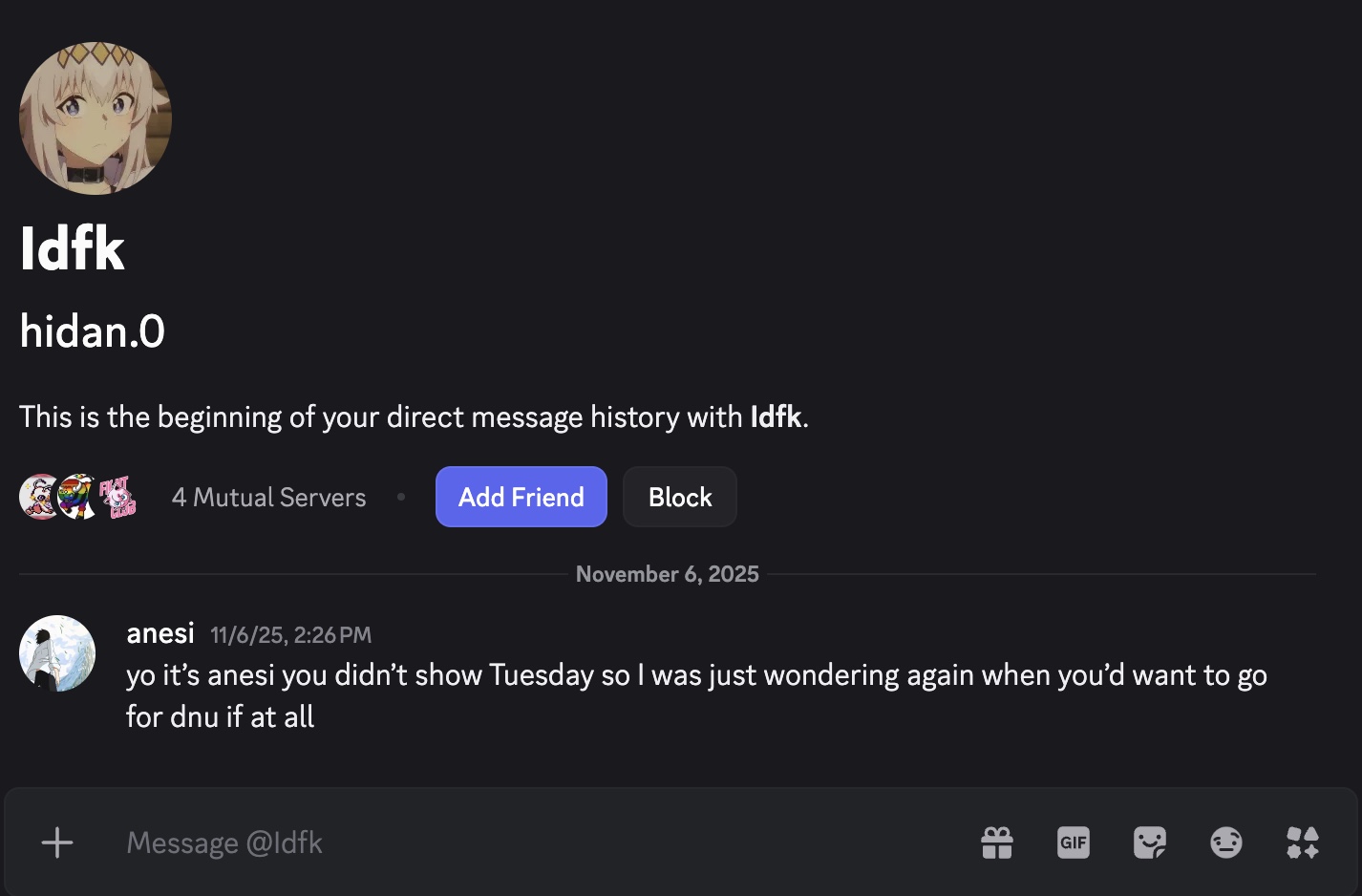Click the first mutual server icon
This screenshot has height=896, width=1362.
pos(38,497)
